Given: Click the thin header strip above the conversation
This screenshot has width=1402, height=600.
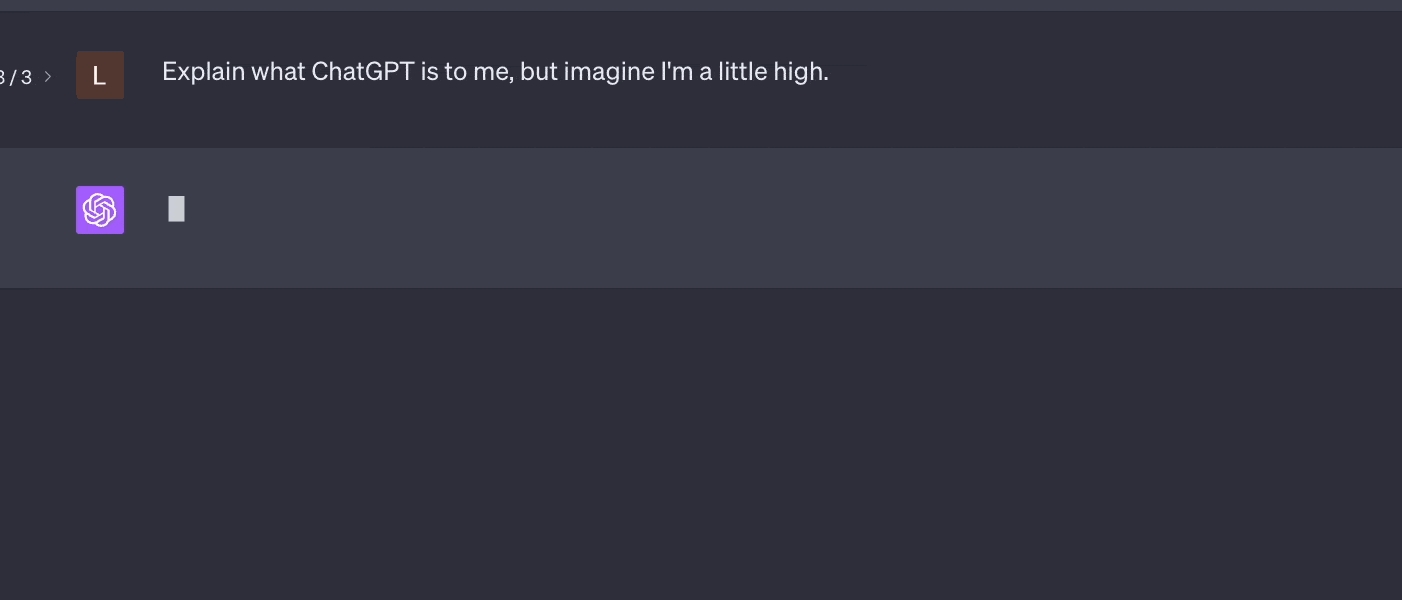Looking at the screenshot, I should 700,5.
